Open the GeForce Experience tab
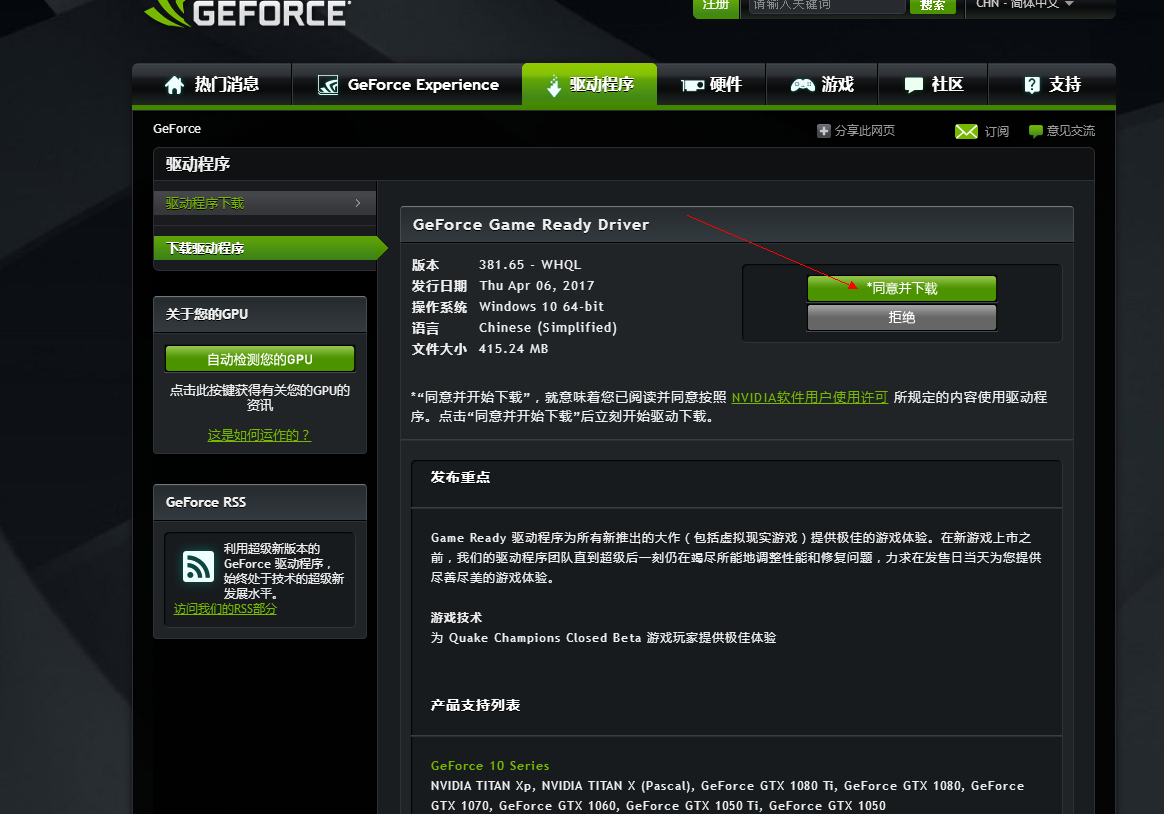This screenshot has width=1164, height=814. click(x=408, y=85)
